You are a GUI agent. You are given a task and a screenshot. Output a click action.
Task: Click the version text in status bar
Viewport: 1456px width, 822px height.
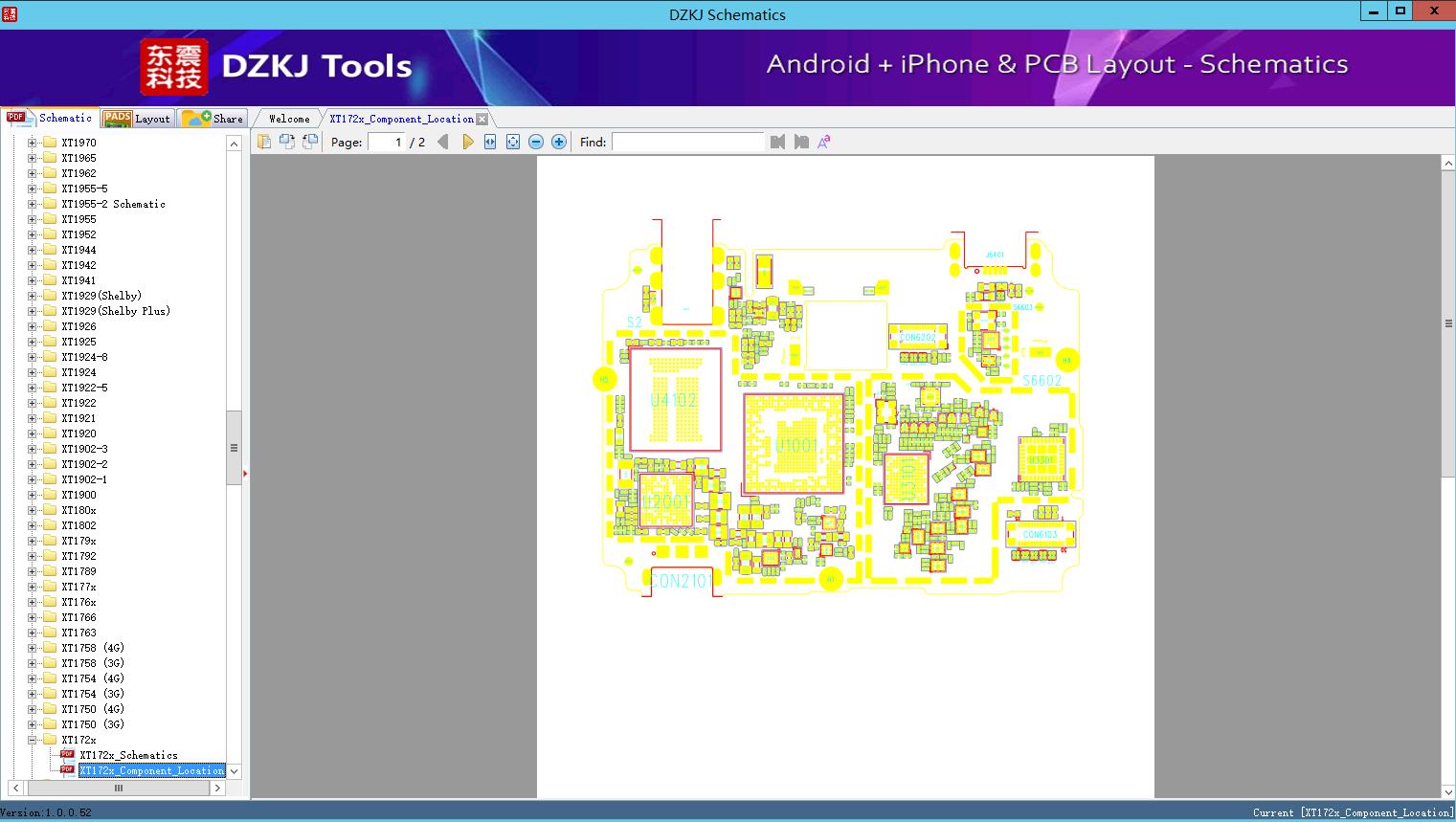coord(46,812)
